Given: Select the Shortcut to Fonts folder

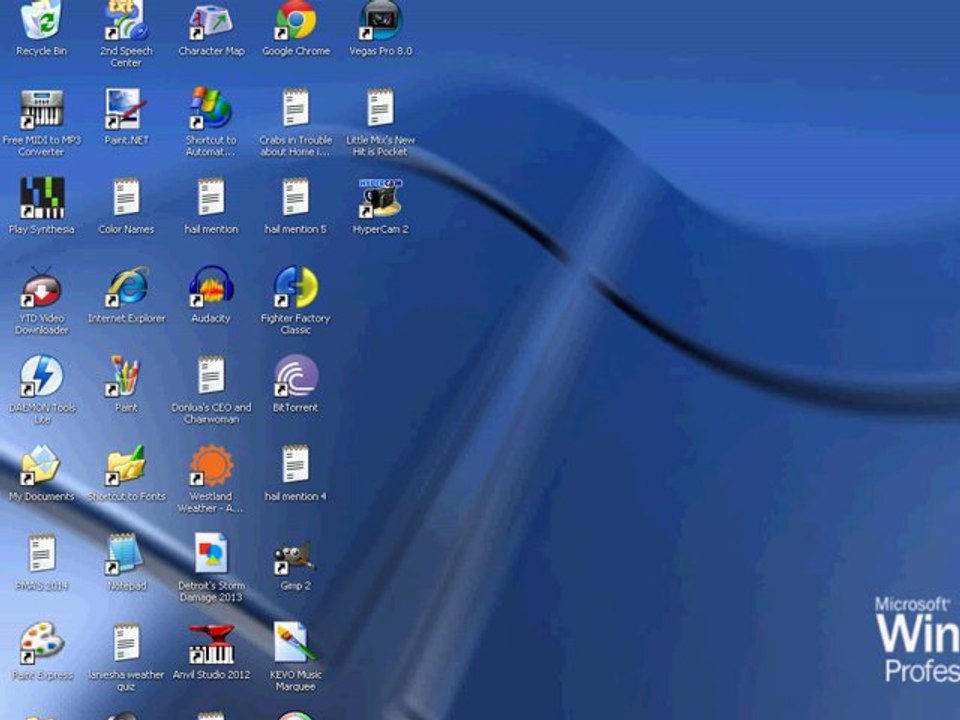Looking at the screenshot, I should (126, 465).
